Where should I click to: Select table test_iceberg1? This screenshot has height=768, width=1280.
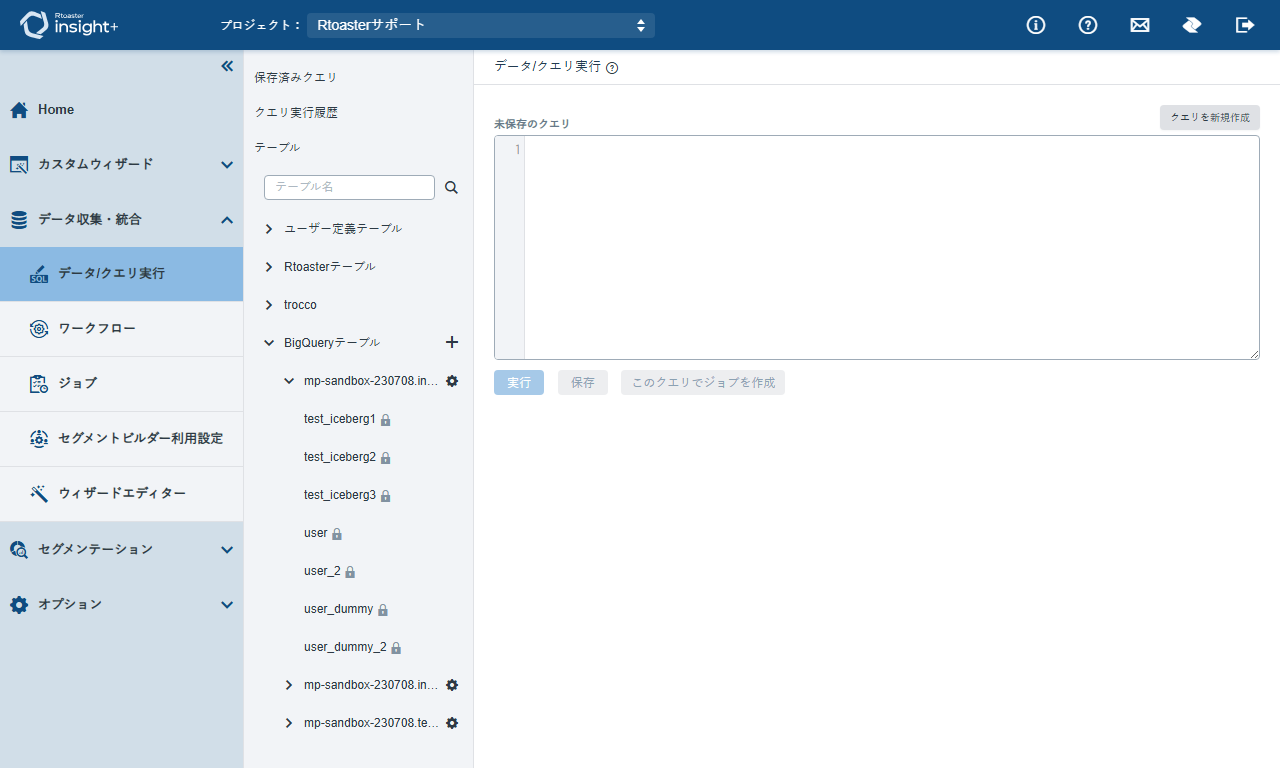click(x=340, y=419)
